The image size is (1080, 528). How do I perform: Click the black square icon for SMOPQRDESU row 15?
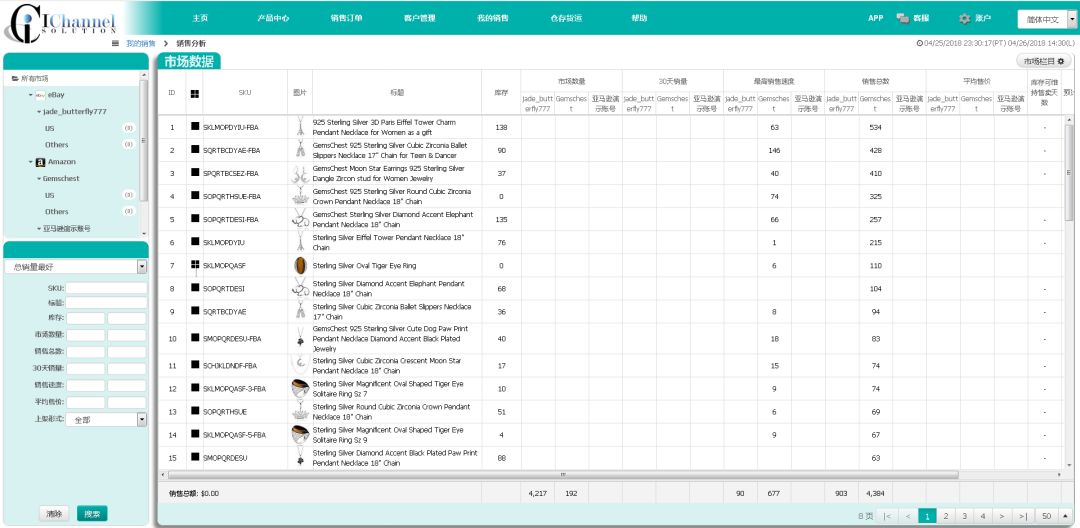[x=195, y=457]
